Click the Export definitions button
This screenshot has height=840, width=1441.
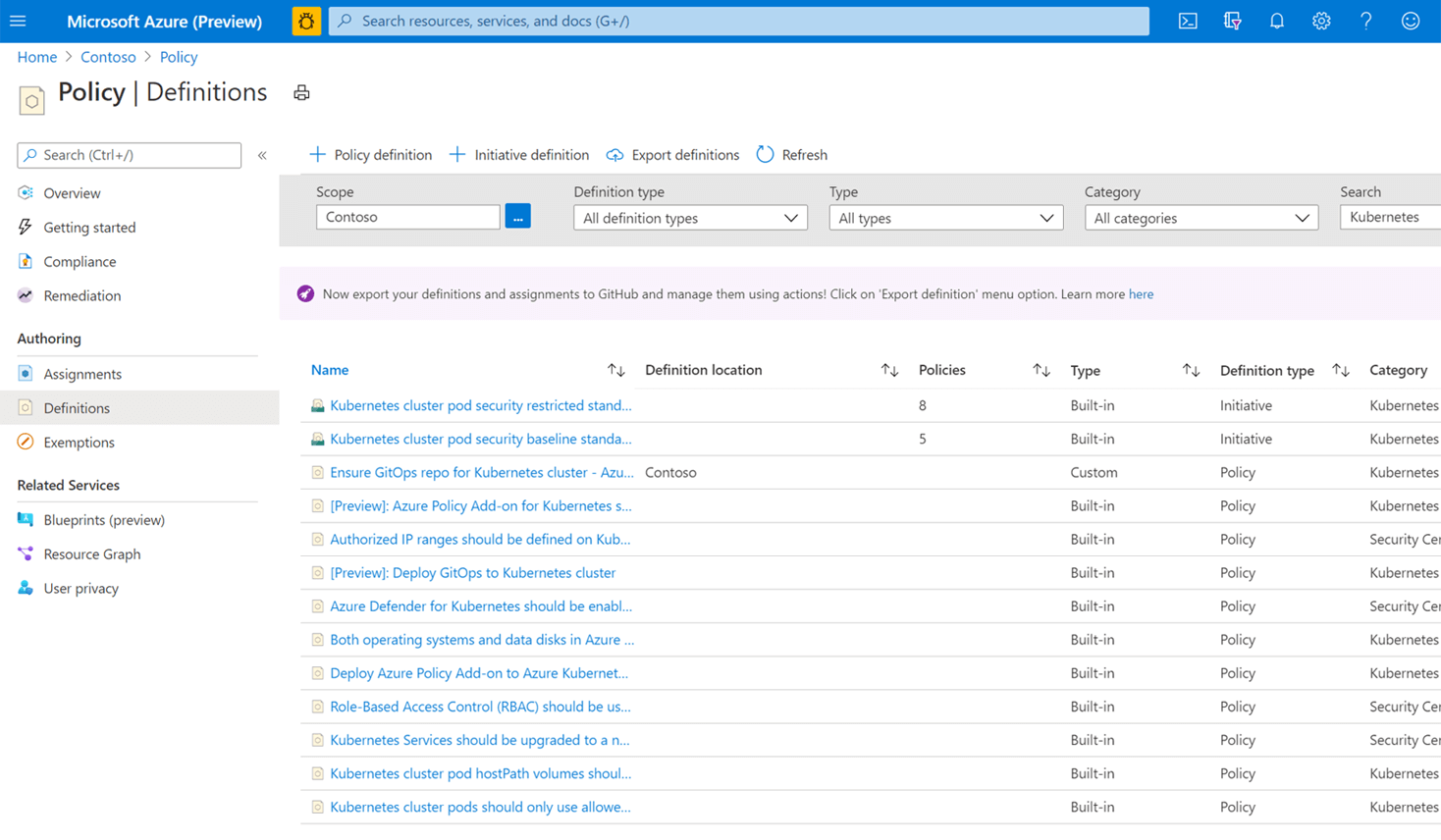[x=673, y=155]
